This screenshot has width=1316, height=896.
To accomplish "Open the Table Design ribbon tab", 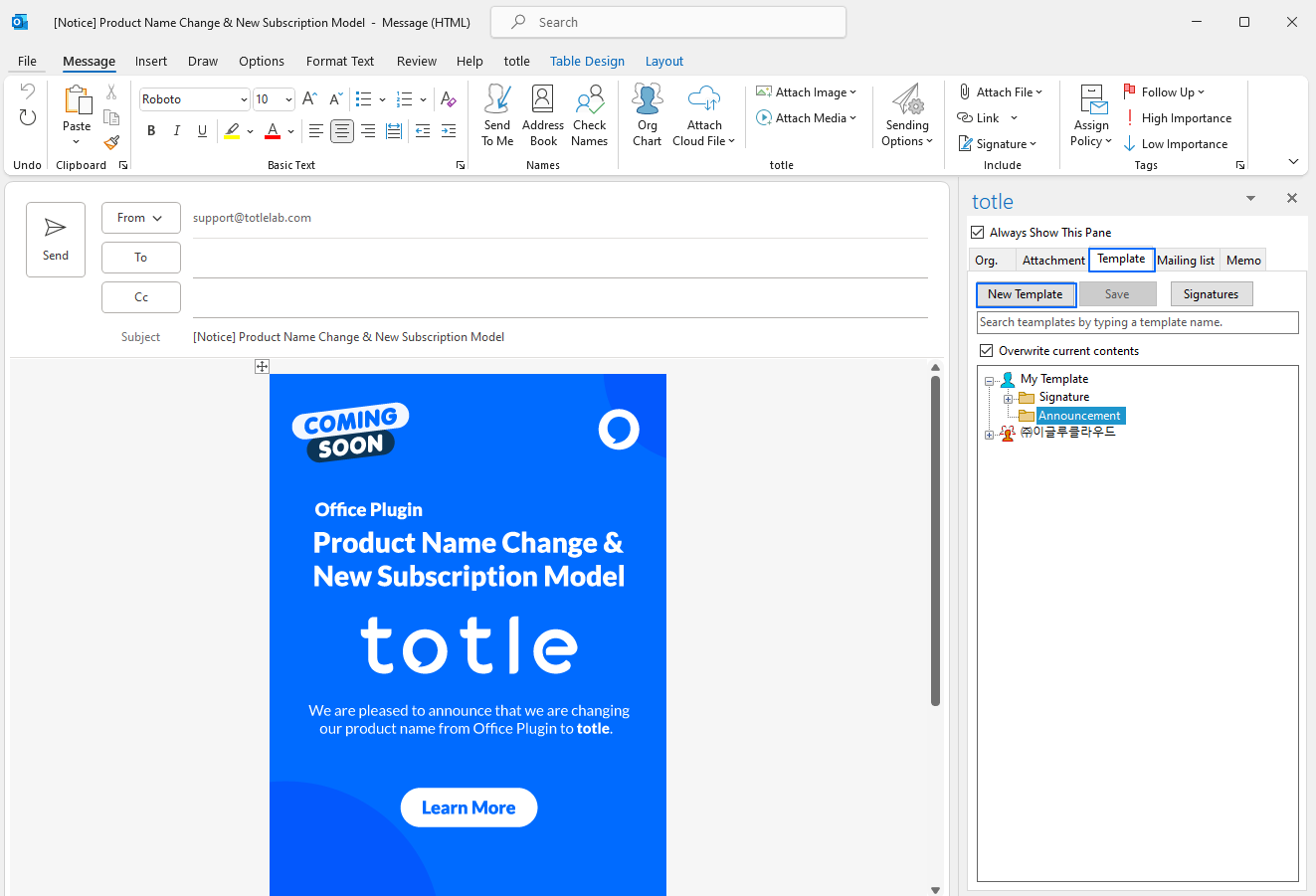I will pyautogui.click(x=587, y=61).
